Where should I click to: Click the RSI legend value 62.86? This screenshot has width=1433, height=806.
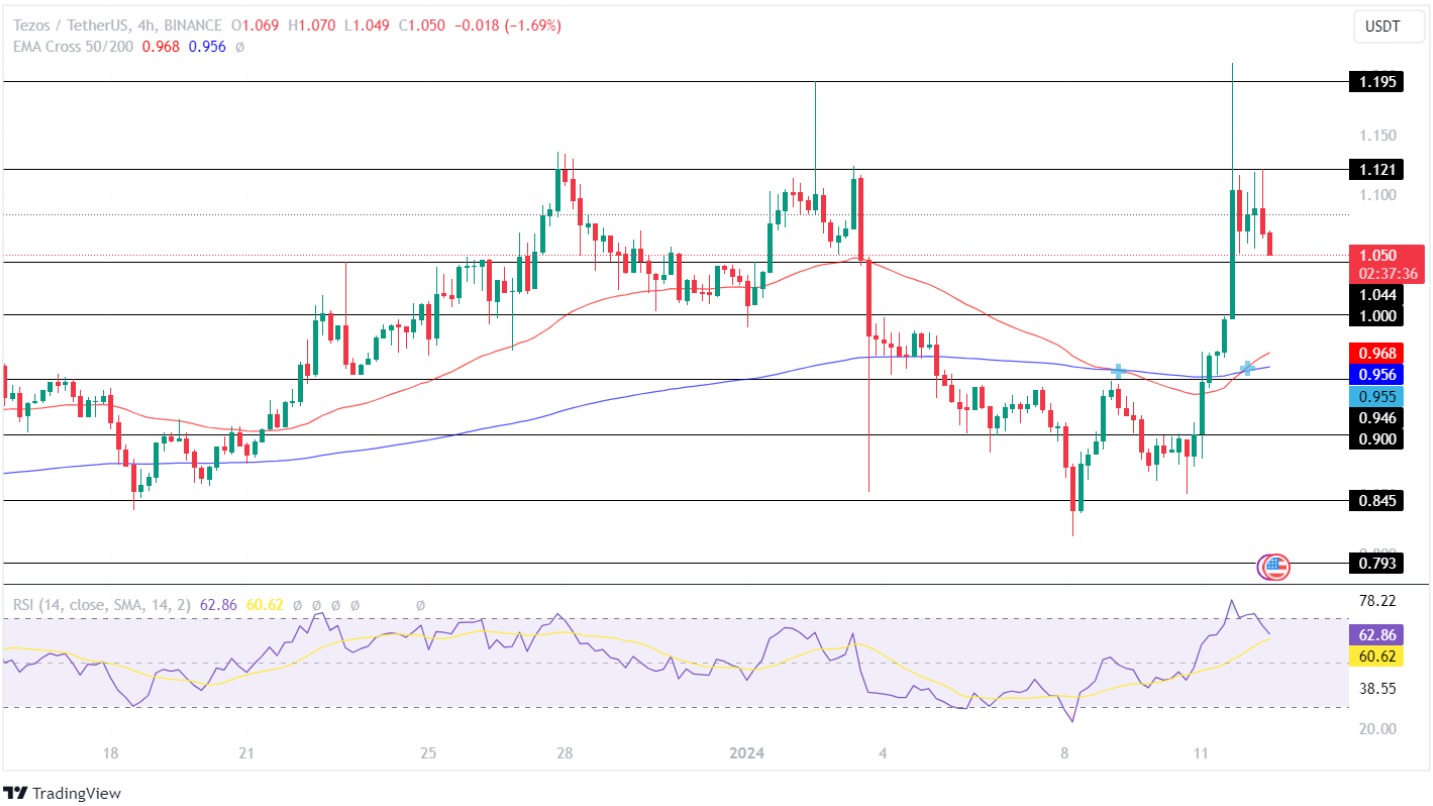click(219, 605)
